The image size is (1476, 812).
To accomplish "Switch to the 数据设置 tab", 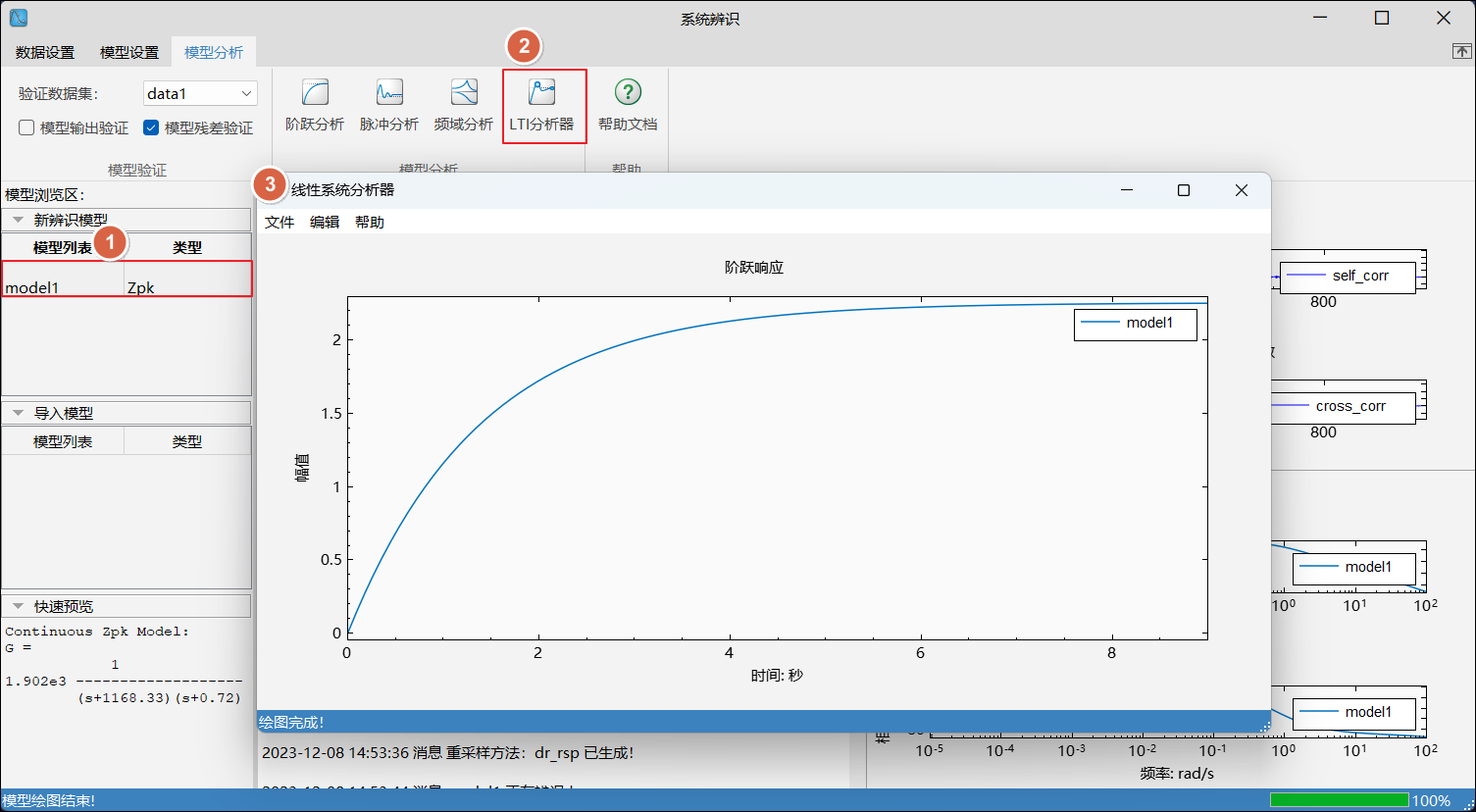I will [x=45, y=52].
